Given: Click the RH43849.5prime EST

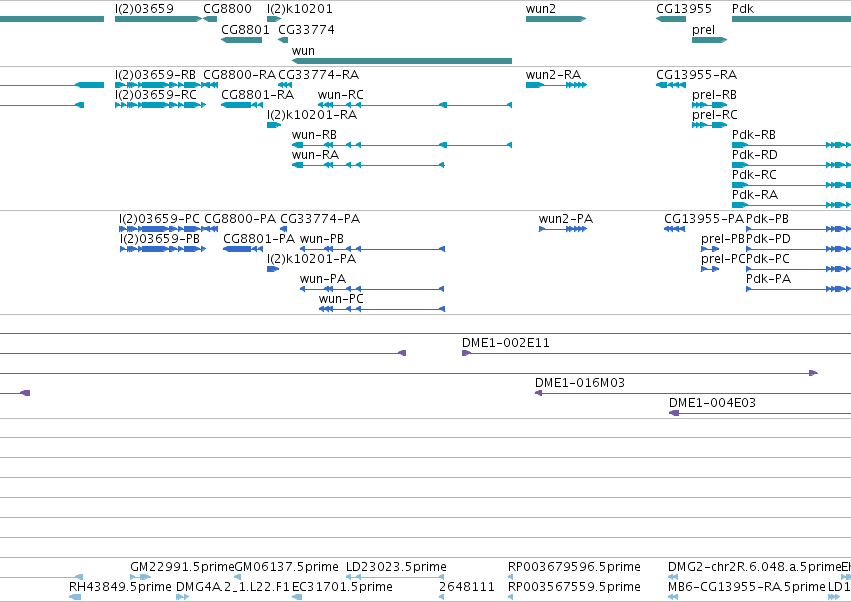Looking at the screenshot, I should coord(75,598).
